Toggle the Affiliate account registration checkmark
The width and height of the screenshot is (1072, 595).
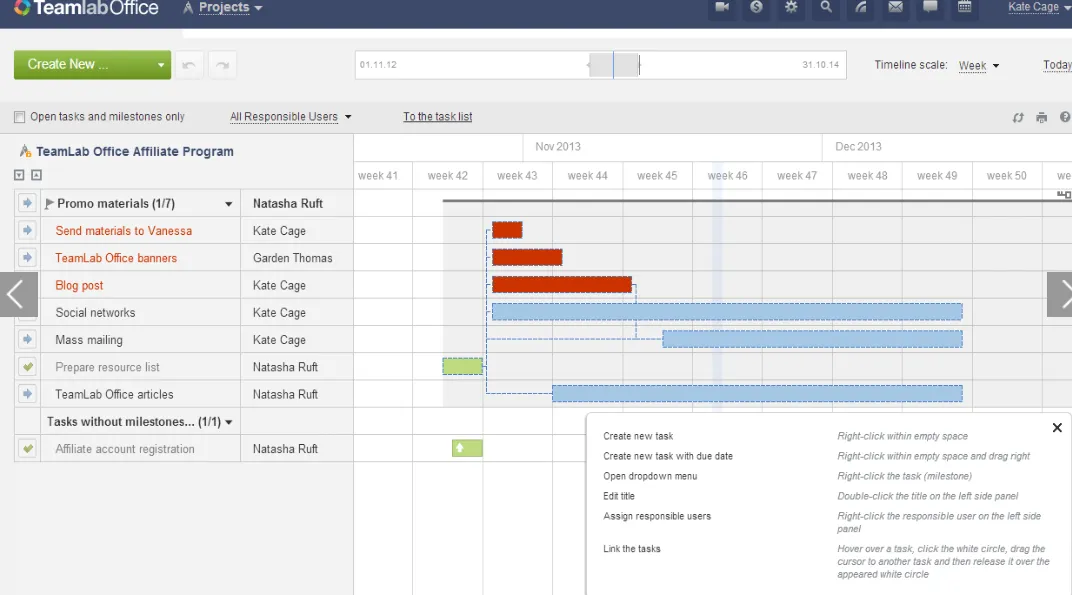[28, 449]
